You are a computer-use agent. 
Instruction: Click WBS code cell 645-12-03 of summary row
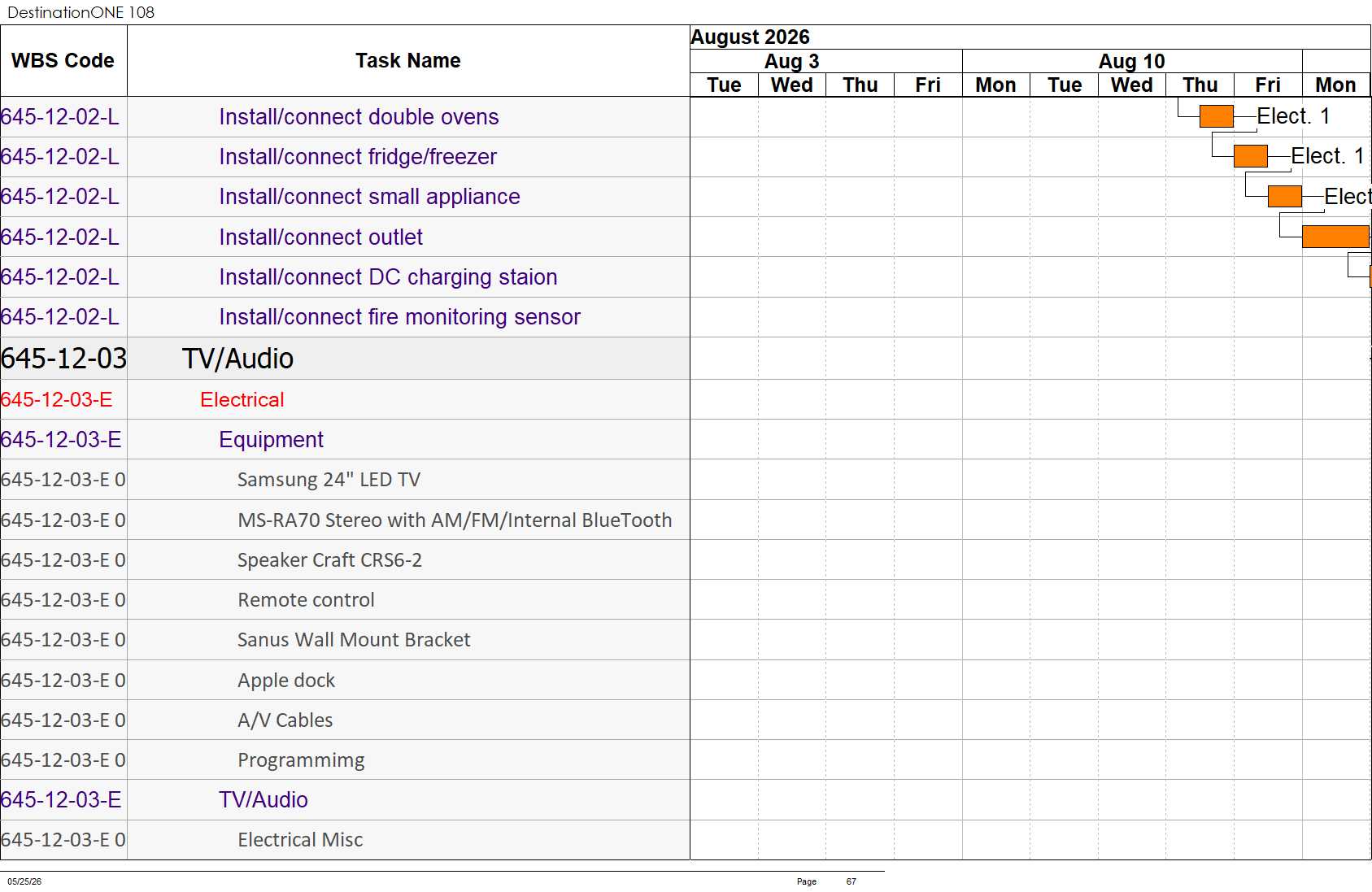pos(63,359)
